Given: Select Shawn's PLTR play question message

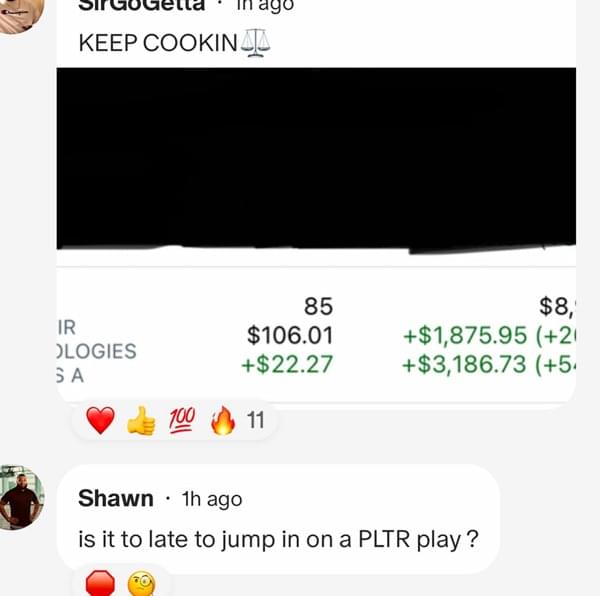Looking at the screenshot, I should point(278,539).
